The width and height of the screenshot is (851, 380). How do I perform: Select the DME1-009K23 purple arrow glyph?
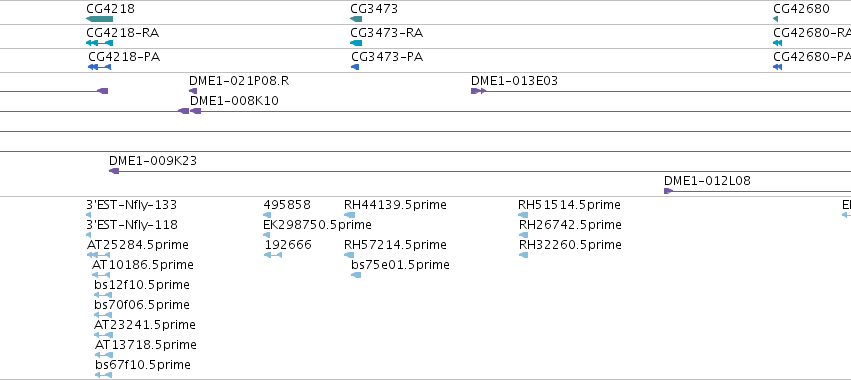click(113, 171)
